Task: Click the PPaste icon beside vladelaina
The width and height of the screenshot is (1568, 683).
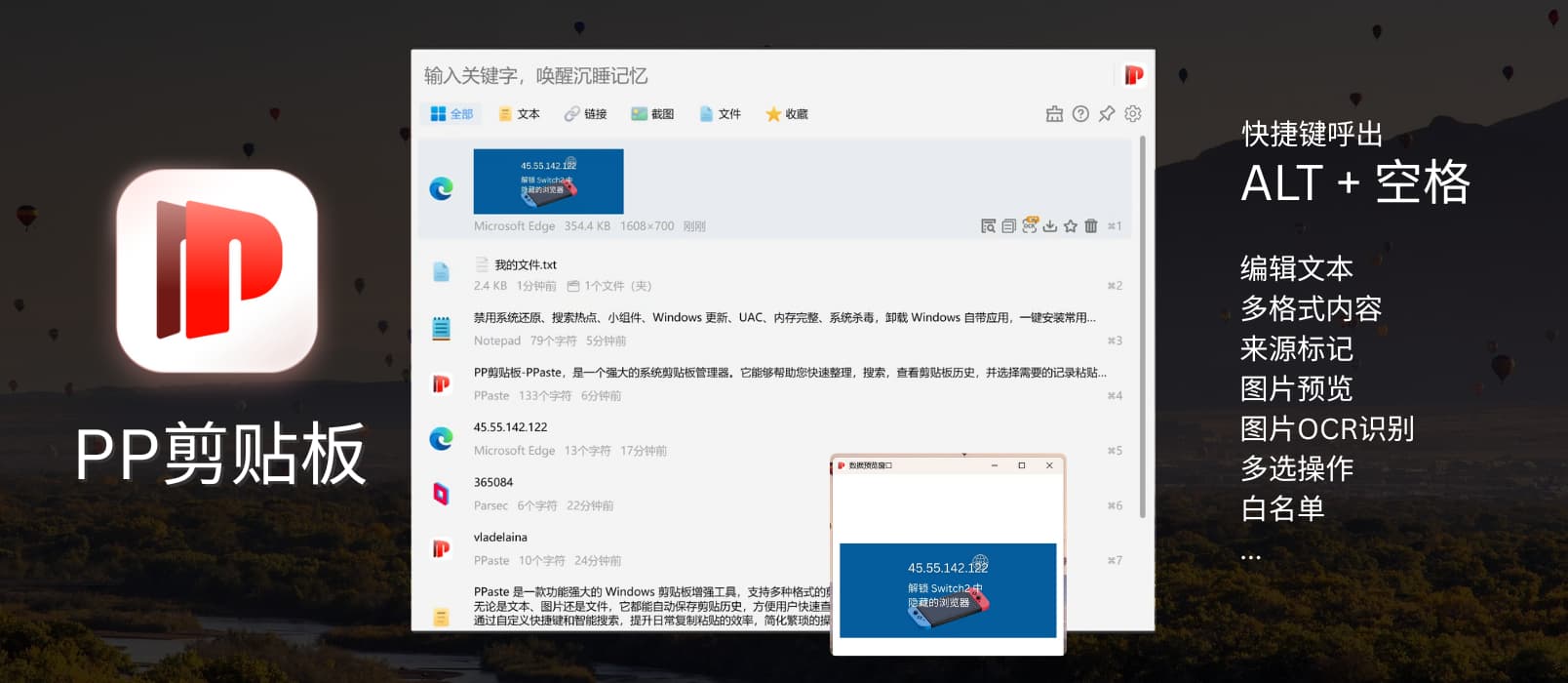Action: (441, 549)
